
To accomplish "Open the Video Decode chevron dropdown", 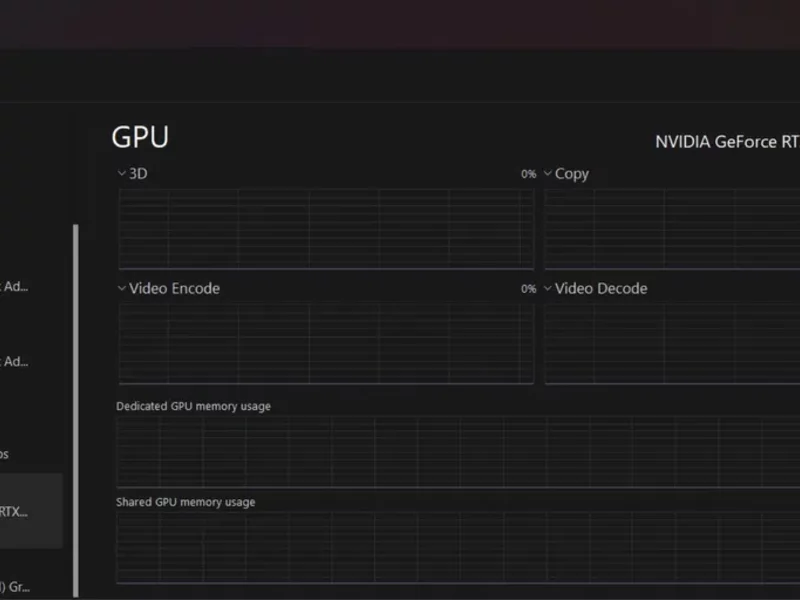I will tap(548, 289).
